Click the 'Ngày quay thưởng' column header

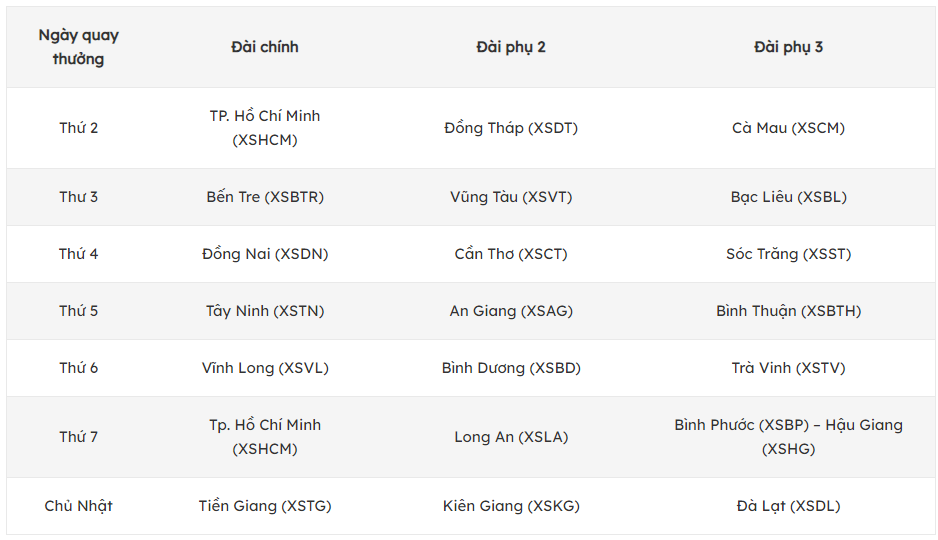click(x=78, y=47)
